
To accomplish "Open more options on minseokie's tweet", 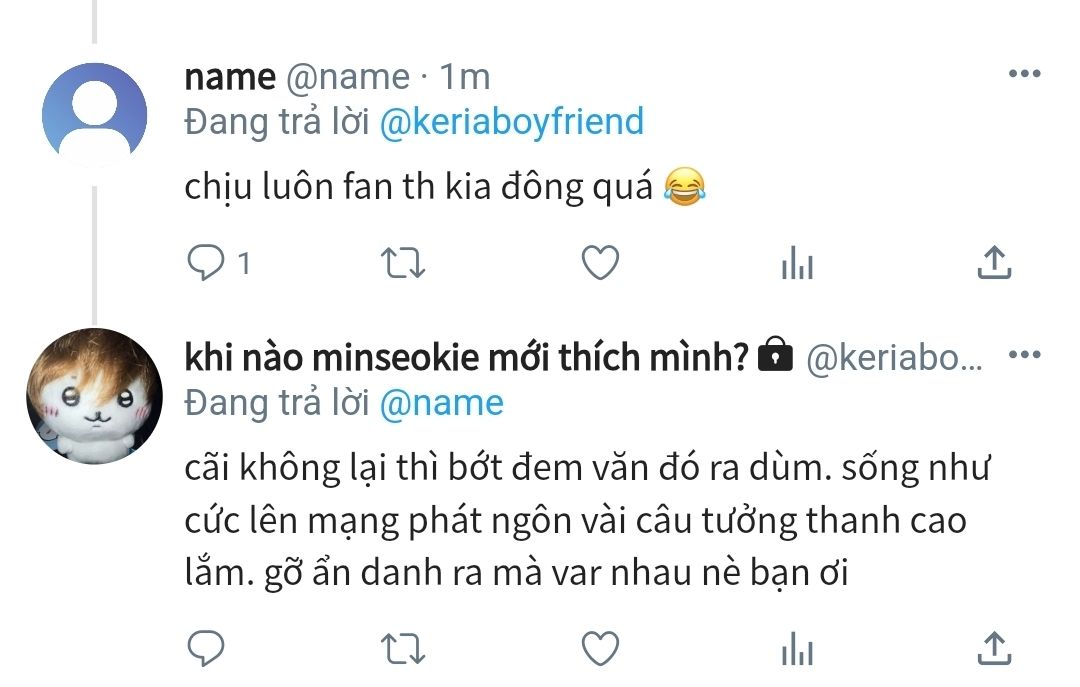I will [x=1025, y=355].
